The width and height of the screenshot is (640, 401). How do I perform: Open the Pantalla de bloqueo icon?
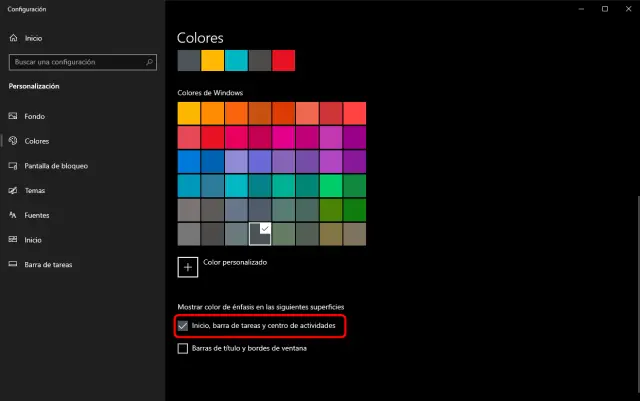[x=12, y=166]
